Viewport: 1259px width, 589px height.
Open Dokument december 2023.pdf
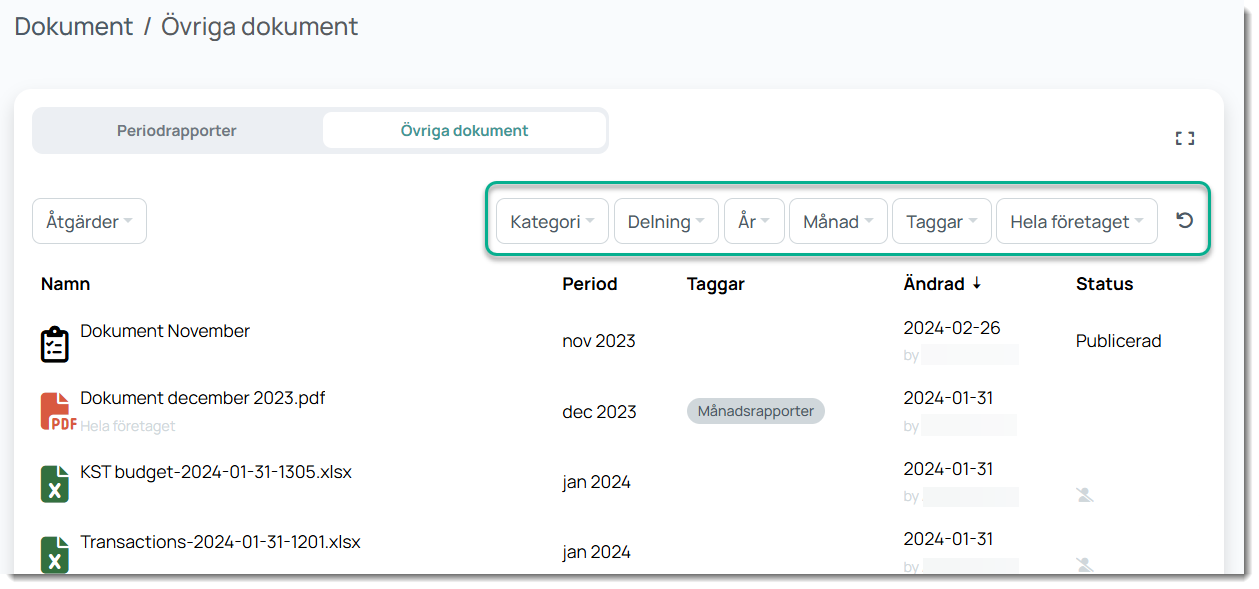click(202, 398)
